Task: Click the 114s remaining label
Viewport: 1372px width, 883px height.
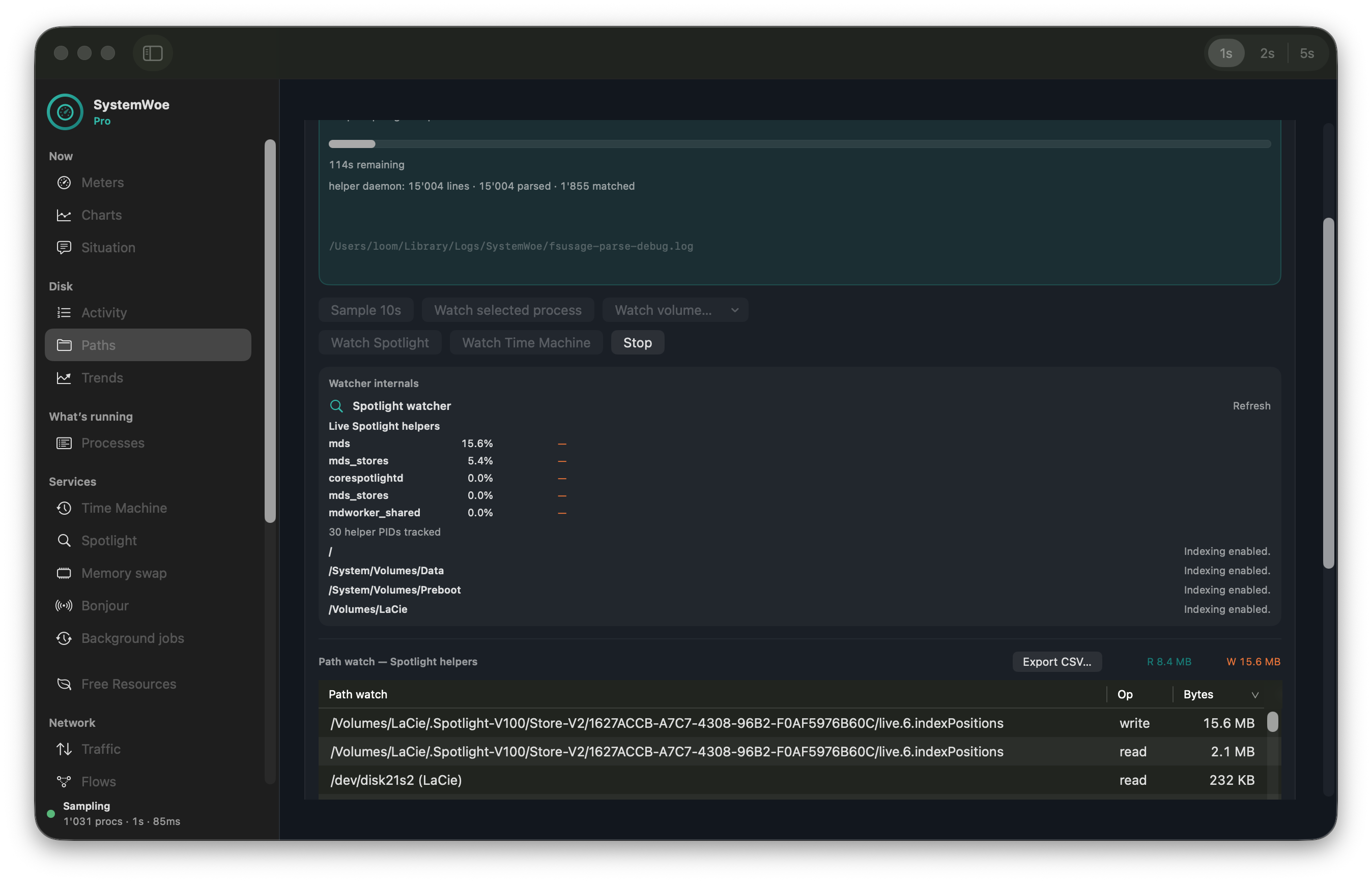Action: (x=366, y=165)
